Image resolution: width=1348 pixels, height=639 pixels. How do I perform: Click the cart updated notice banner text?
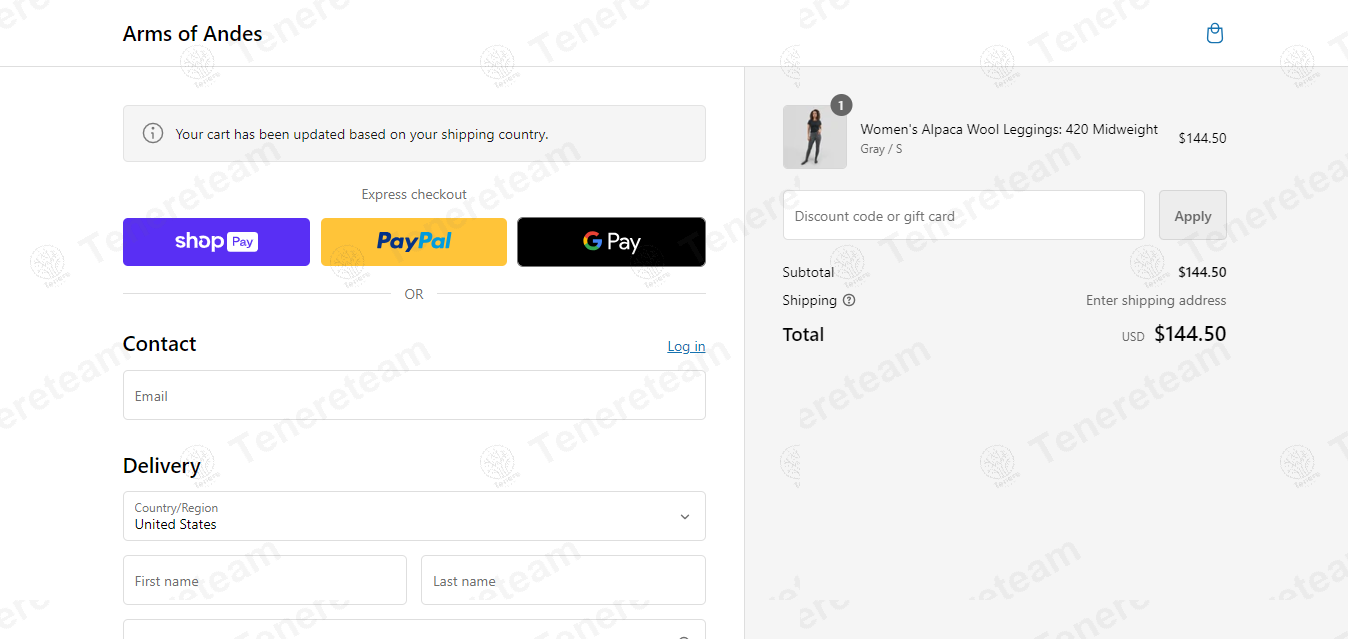point(362,134)
